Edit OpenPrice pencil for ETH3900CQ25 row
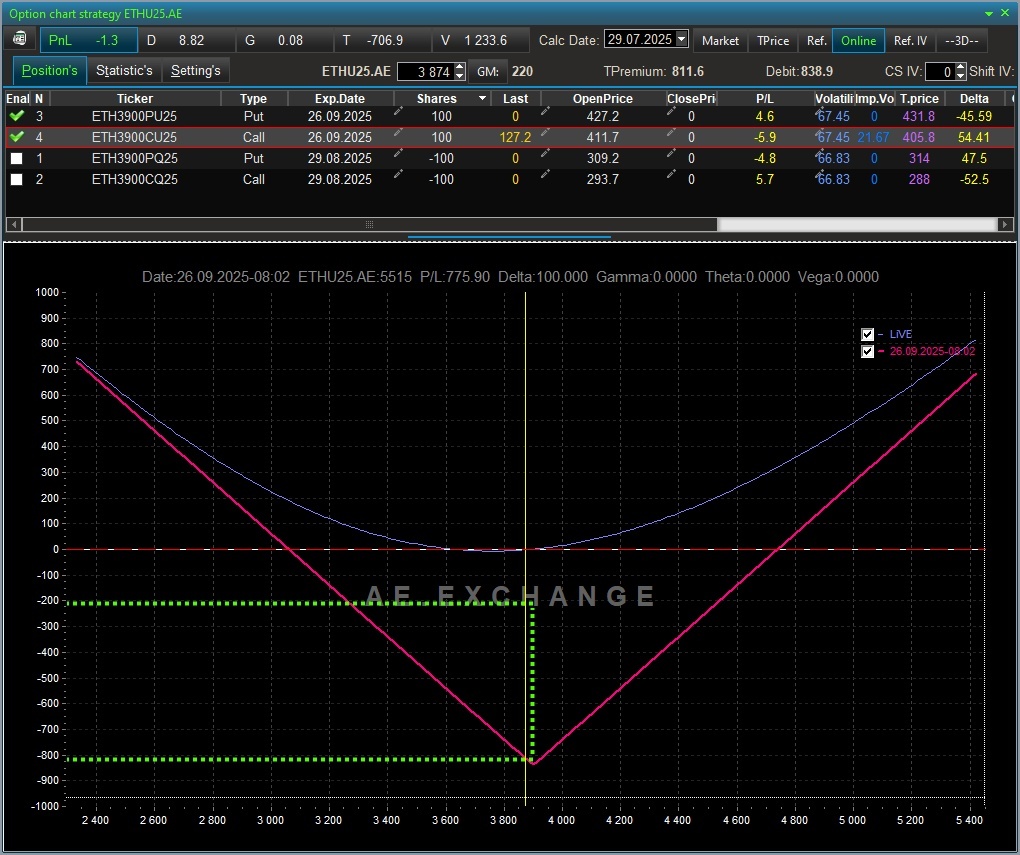Viewport: 1020px width, 855px height. (x=545, y=174)
